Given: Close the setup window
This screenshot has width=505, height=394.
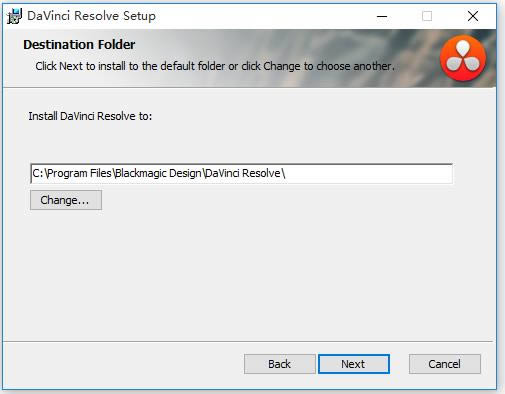Looking at the screenshot, I should (x=473, y=16).
